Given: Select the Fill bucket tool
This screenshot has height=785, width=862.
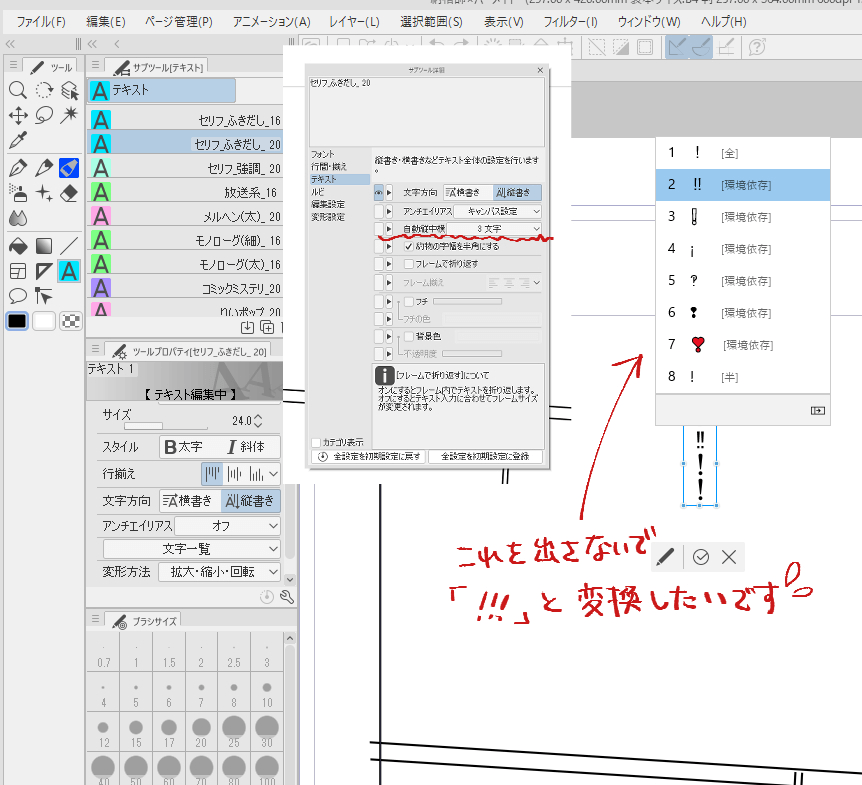Looking at the screenshot, I should pyautogui.click(x=17, y=245).
